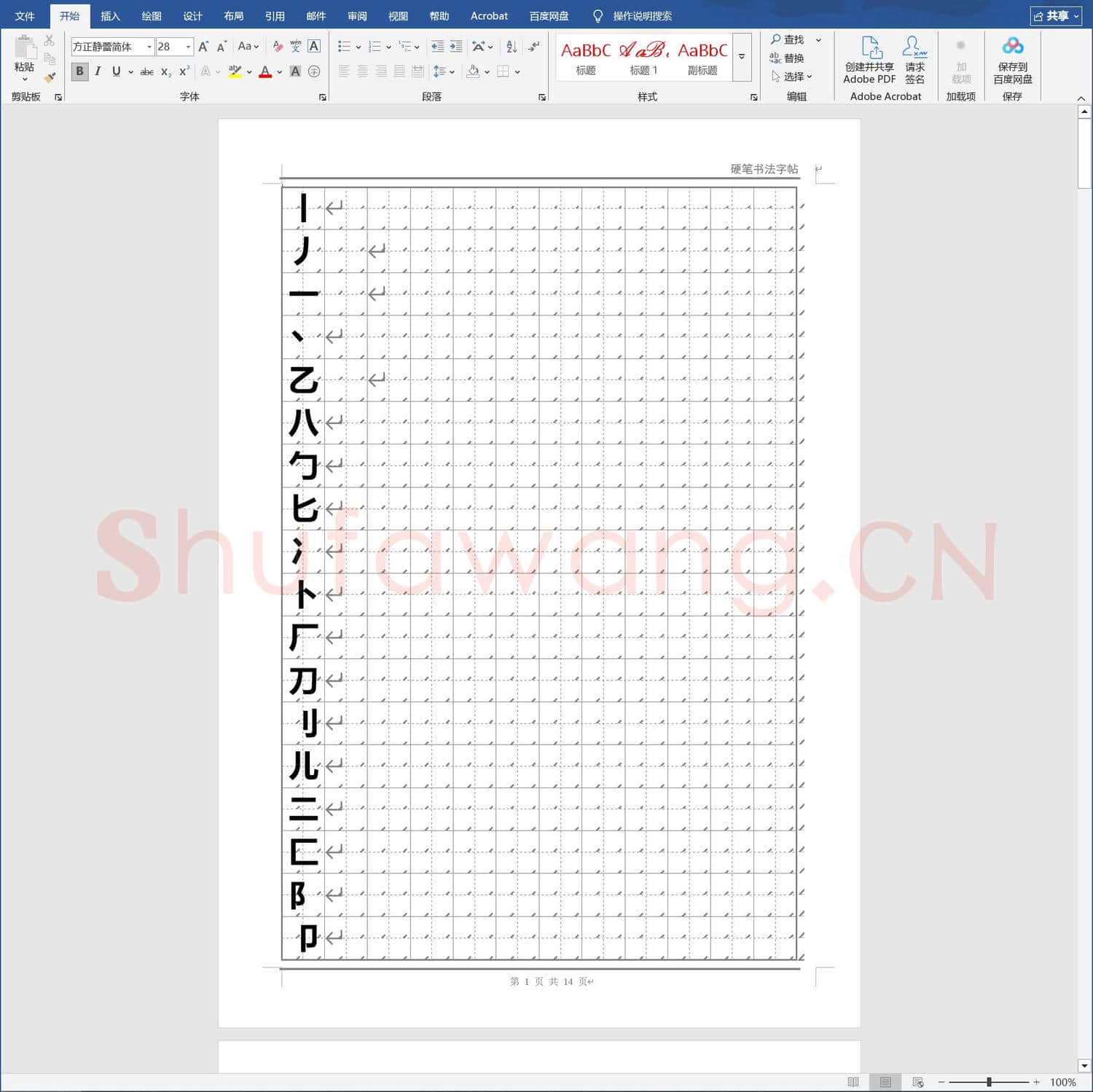This screenshot has width=1093, height=1092.
Task: Sort text with the A-Z icon
Action: (x=512, y=47)
